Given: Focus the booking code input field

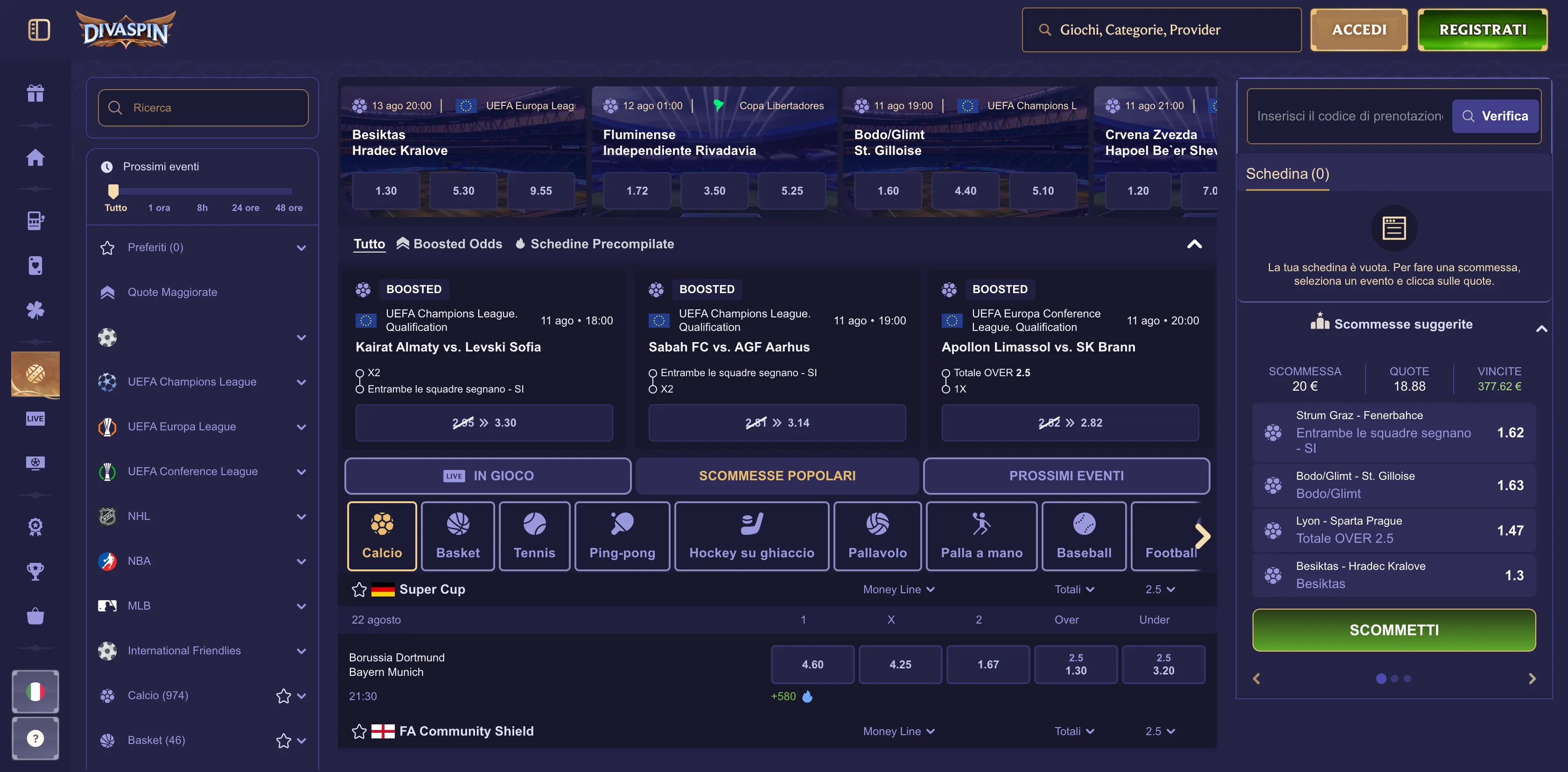Looking at the screenshot, I should [x=1350, y=116].
